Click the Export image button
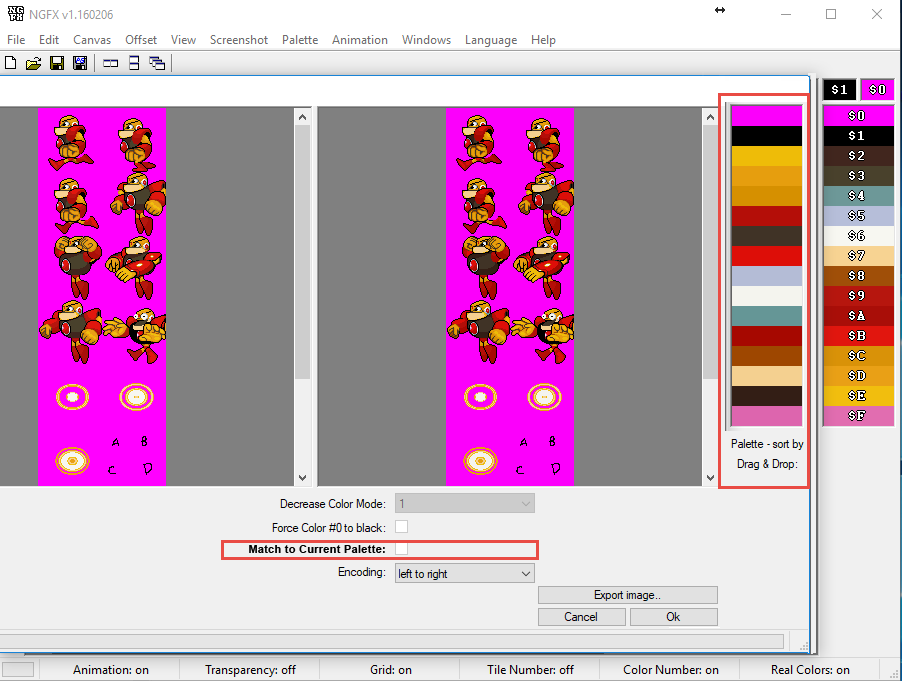Screen dimensions: 902x681 [x=627, y=595]
